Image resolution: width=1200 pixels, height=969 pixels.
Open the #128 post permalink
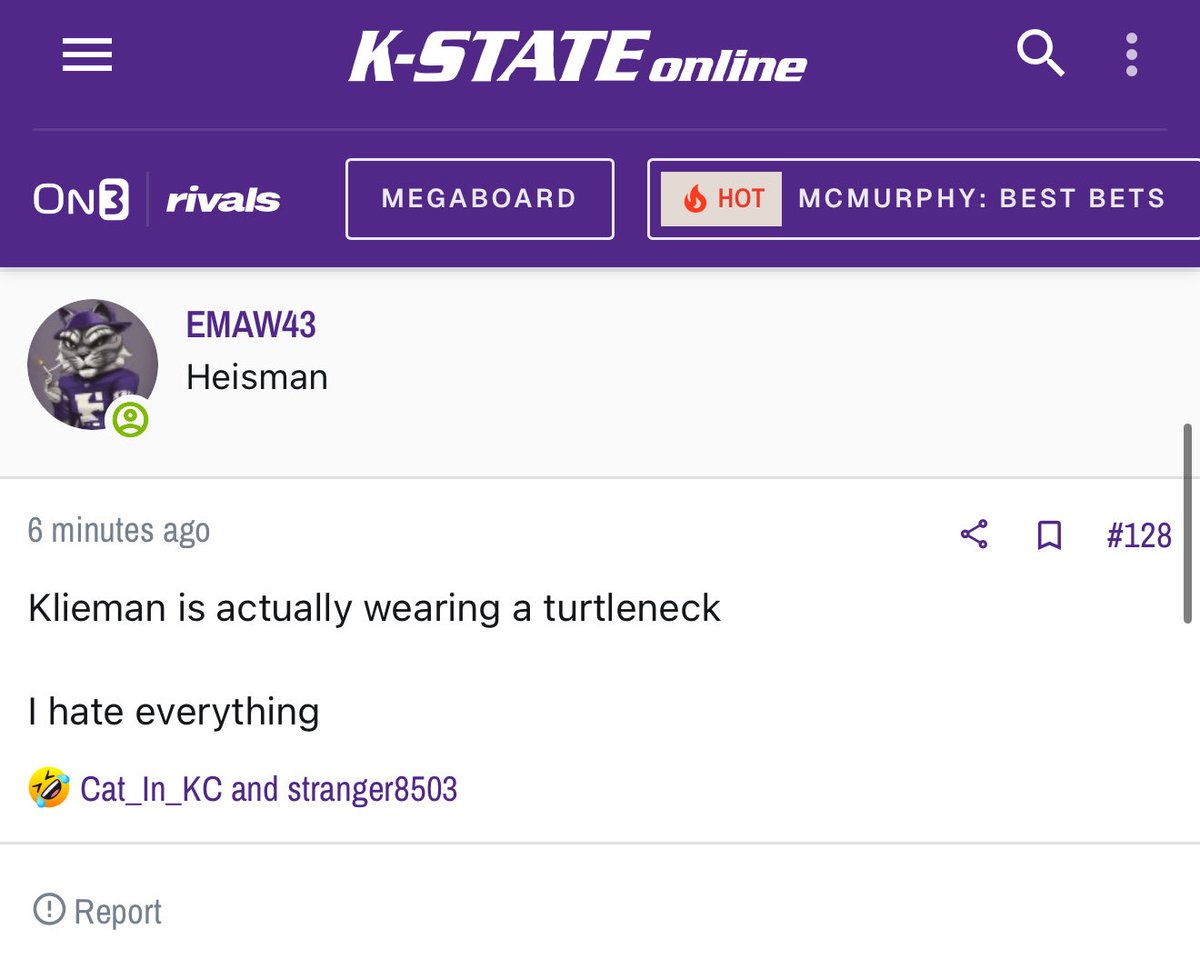1138,535
